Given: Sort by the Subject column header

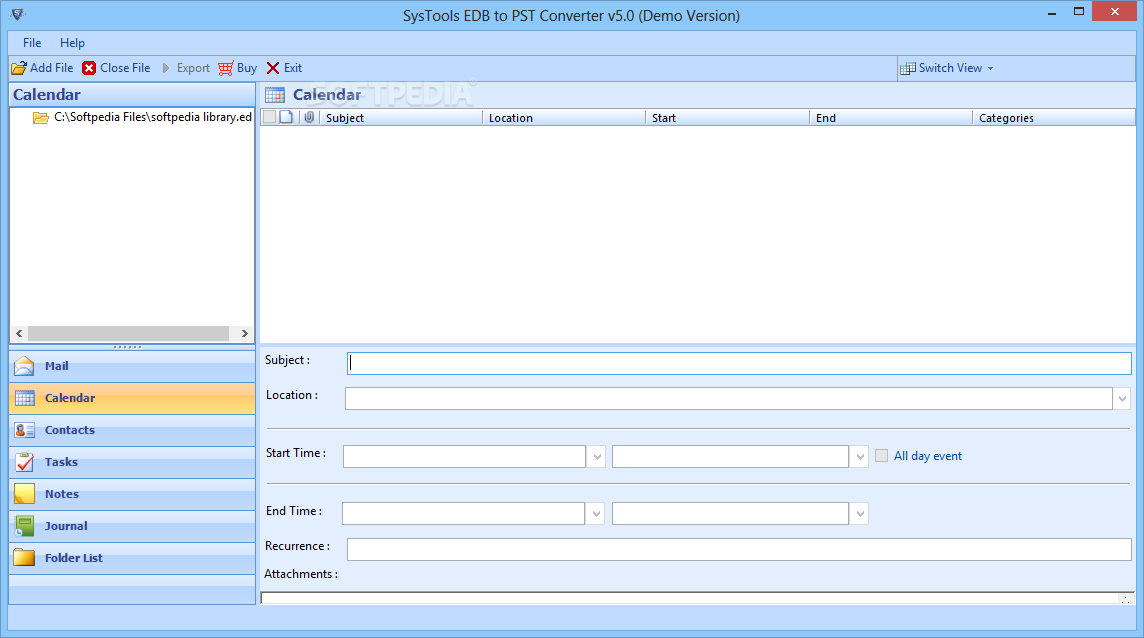Looking at the screenshot, I should [400, 118].
